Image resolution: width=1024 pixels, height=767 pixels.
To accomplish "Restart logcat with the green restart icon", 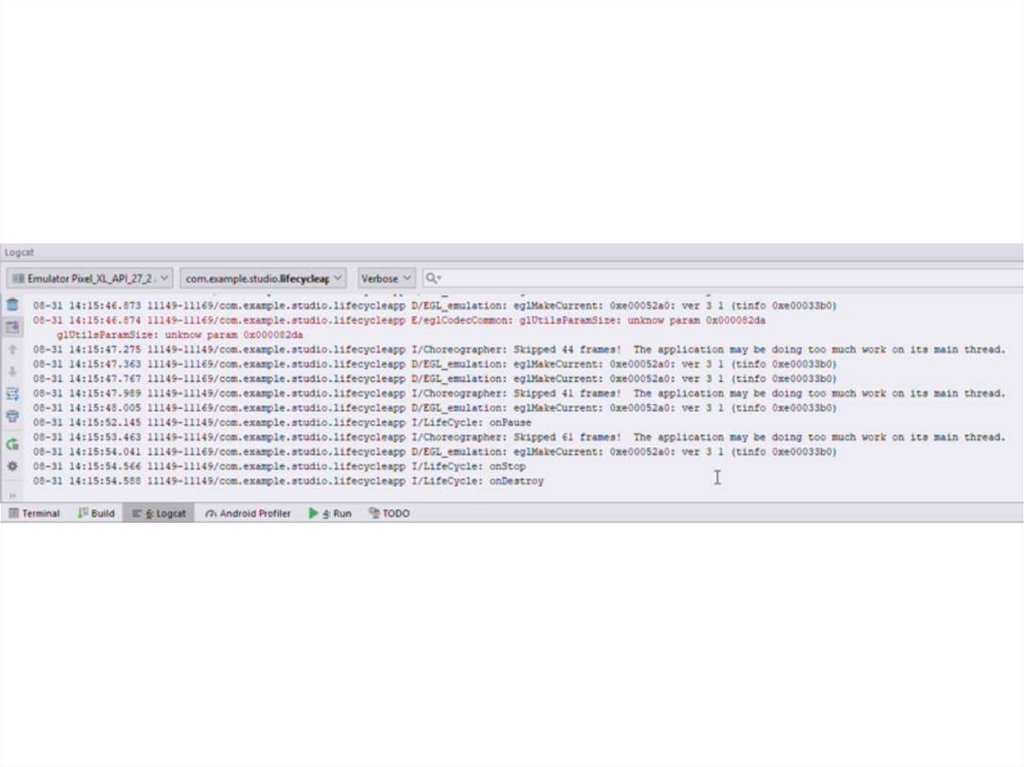I will click(x=12, y=444).
